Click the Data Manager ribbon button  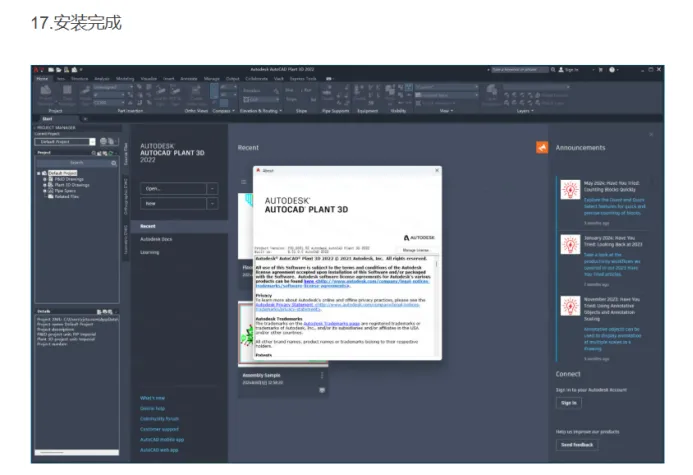click(67, 95)
